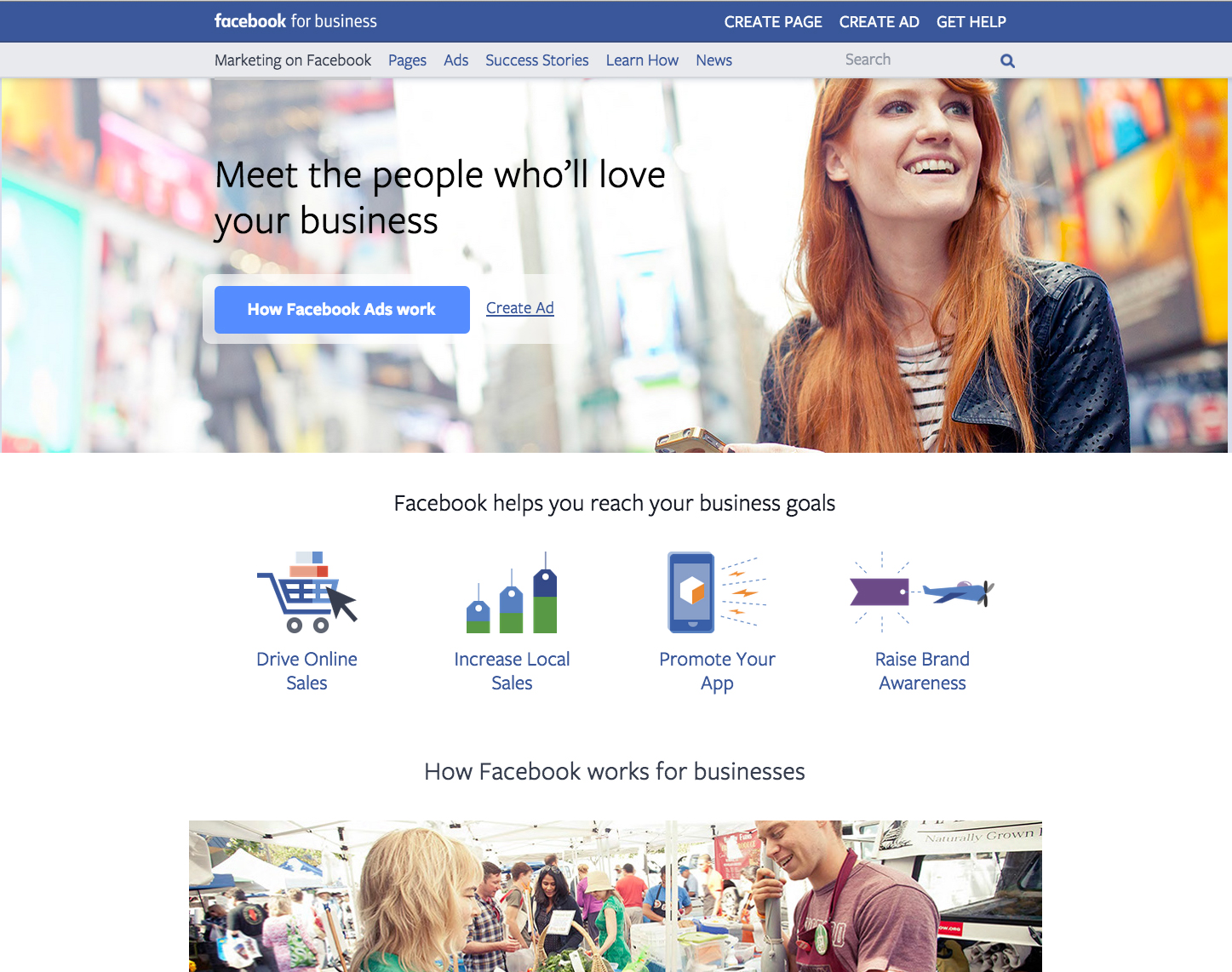Click the farmers market photo thumbnail

tap(616, 896)
